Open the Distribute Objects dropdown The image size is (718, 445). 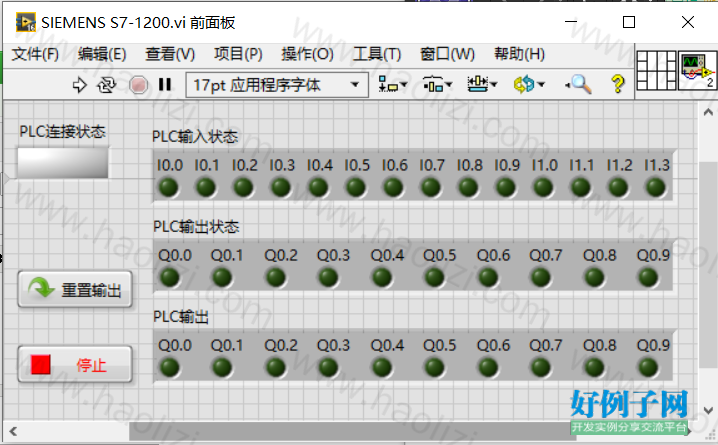pyautogui.click(x=437, y=85)
